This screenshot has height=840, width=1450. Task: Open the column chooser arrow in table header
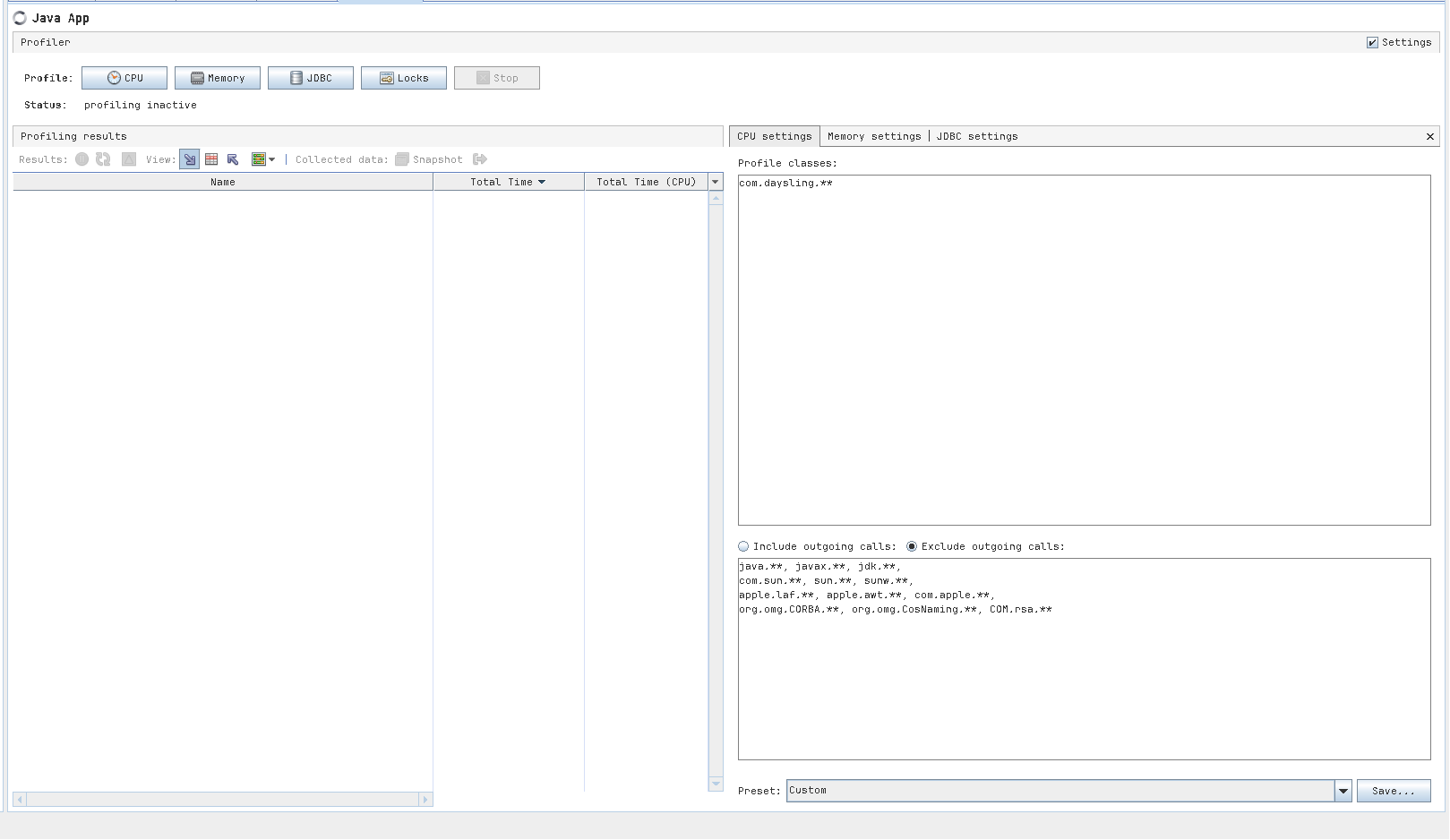716,182
